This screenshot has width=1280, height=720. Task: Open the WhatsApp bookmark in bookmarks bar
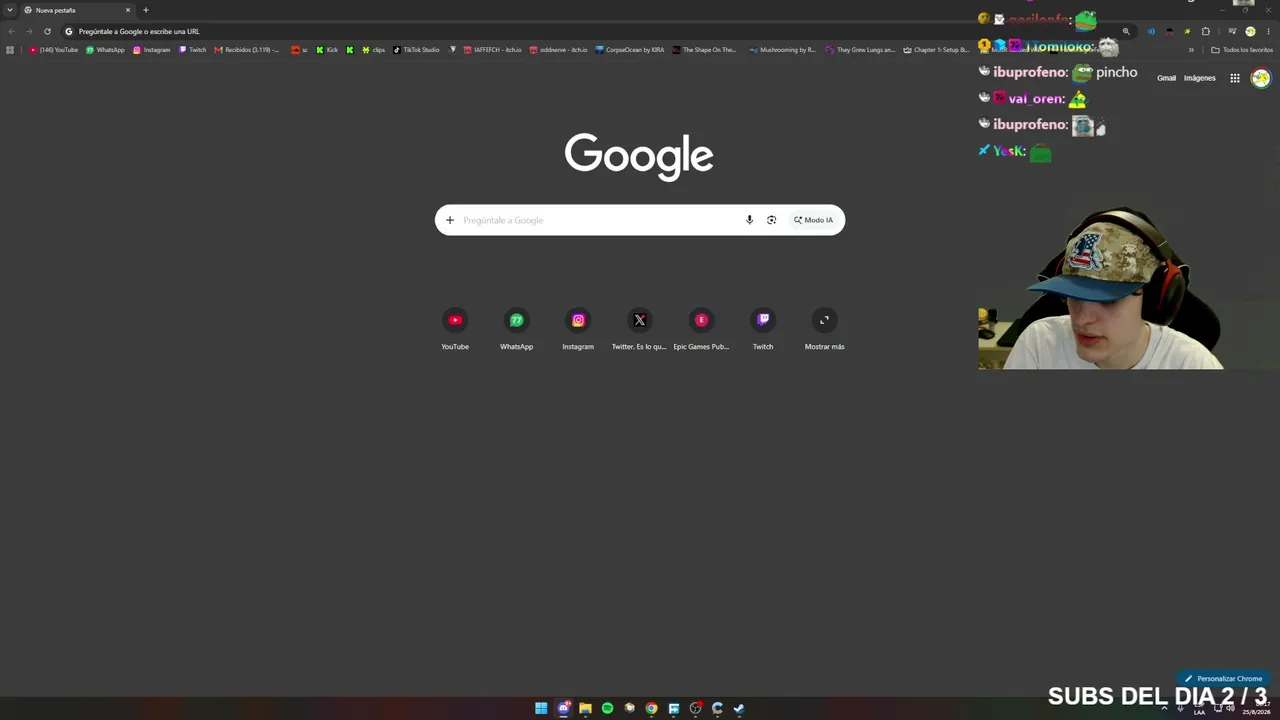point(105,50)
